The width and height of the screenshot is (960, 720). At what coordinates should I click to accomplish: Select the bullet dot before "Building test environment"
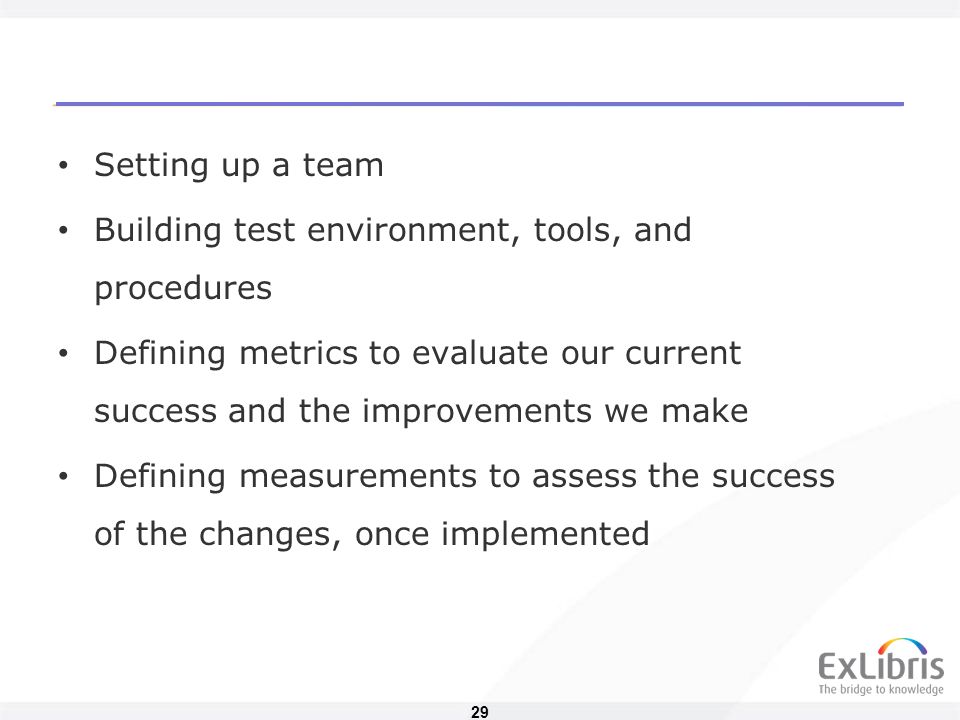click(63, 231)
